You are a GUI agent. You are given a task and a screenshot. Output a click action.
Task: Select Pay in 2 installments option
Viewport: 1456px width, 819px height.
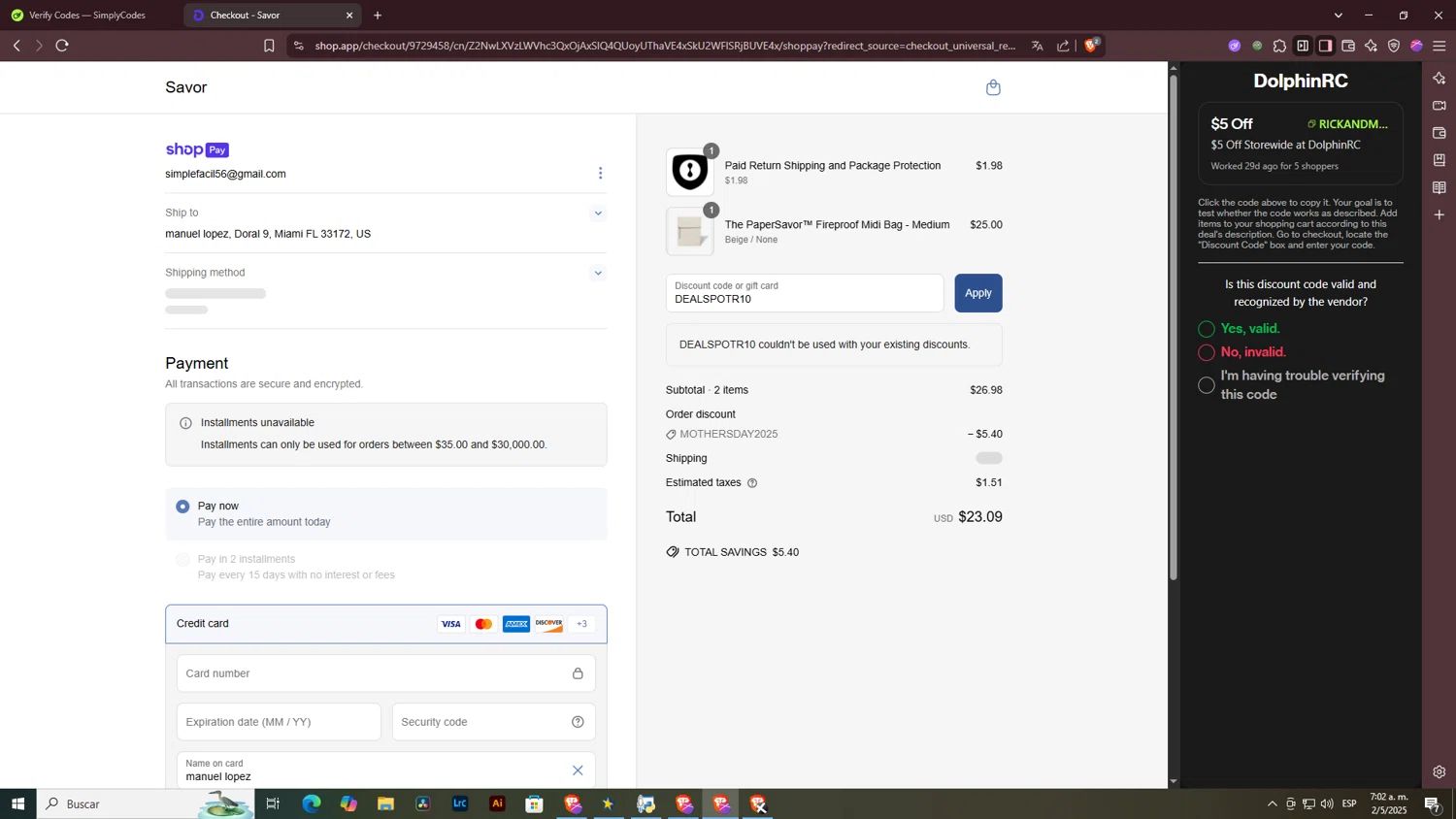point(182,560)
